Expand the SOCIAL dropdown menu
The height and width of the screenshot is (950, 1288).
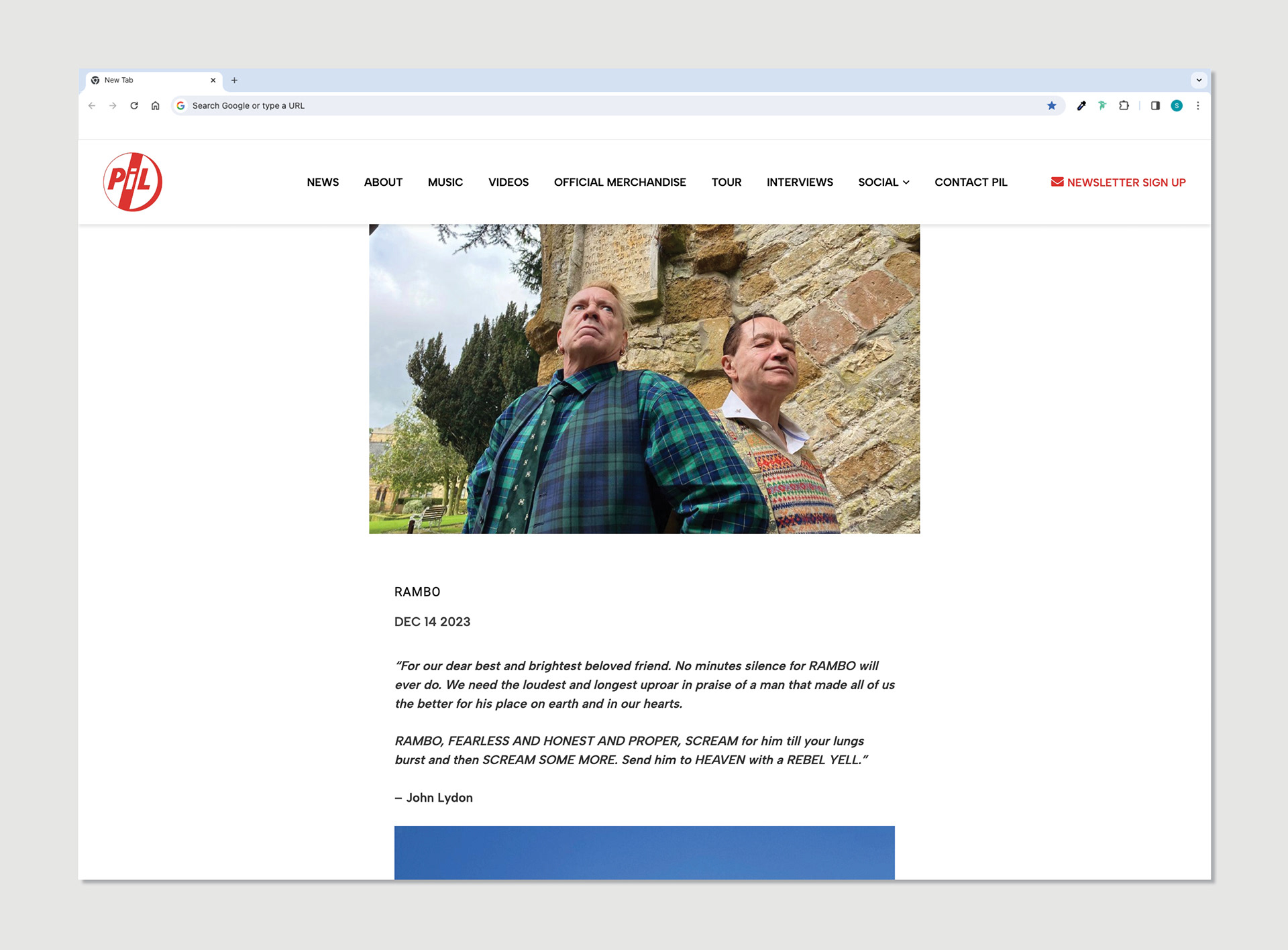[883, 182]
